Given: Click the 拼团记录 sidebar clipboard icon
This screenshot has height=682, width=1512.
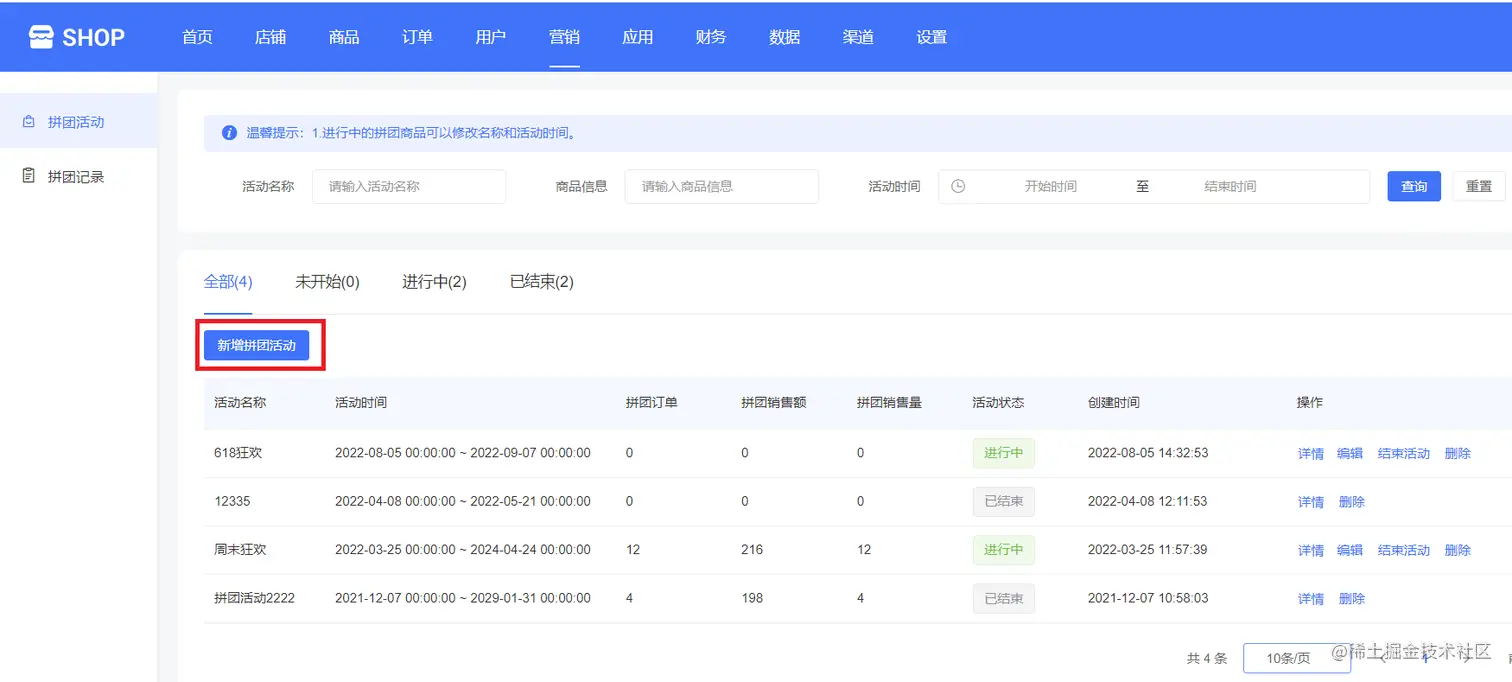Looking at the screenshot, I should pyautogui.click(x=28, y=176).
